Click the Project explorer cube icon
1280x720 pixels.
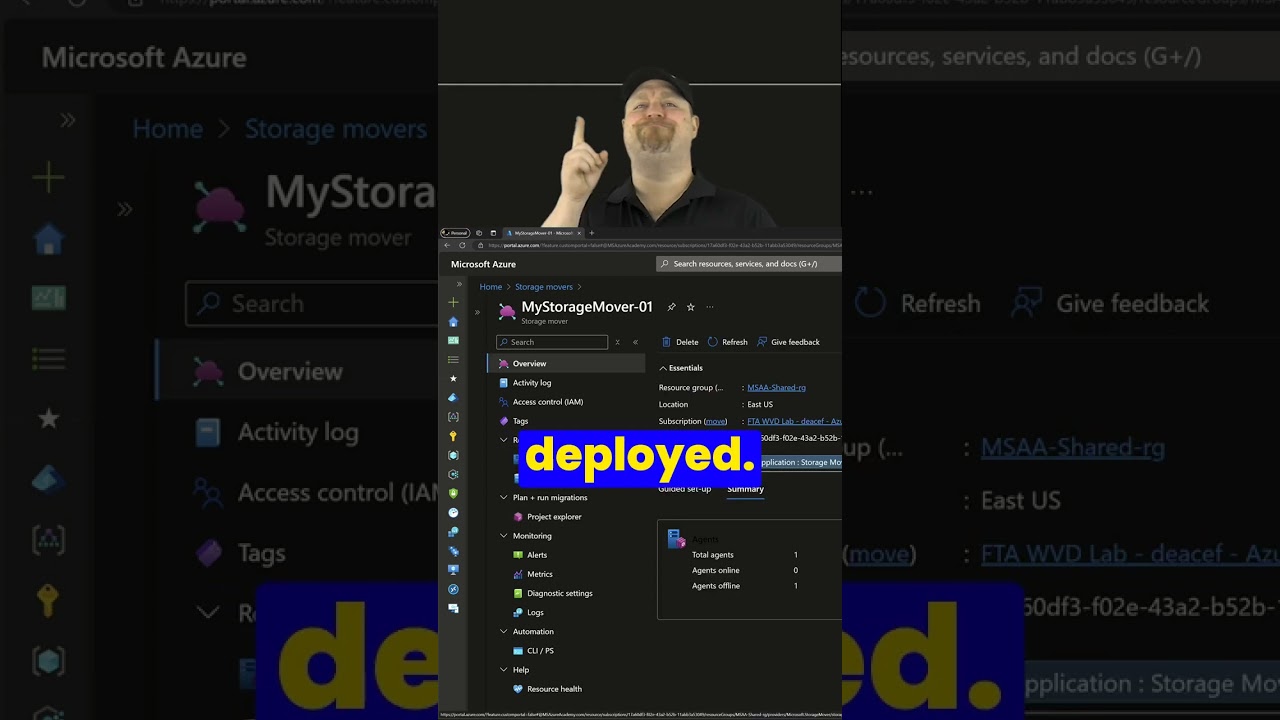pos(518,517)
